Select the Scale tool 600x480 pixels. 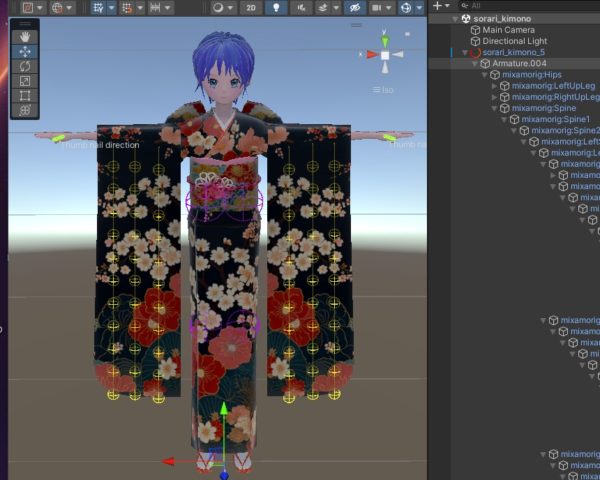click(24, 81)
